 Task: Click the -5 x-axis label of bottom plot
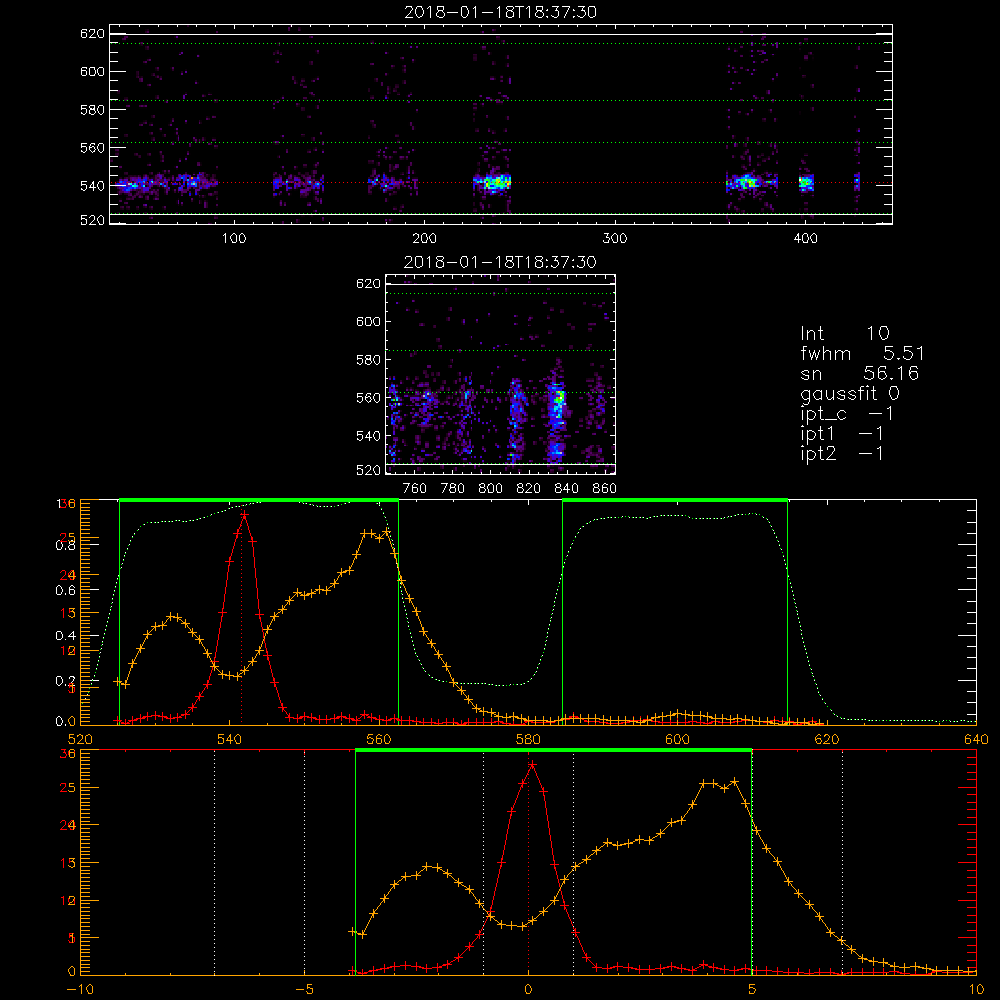pos(304,990)
